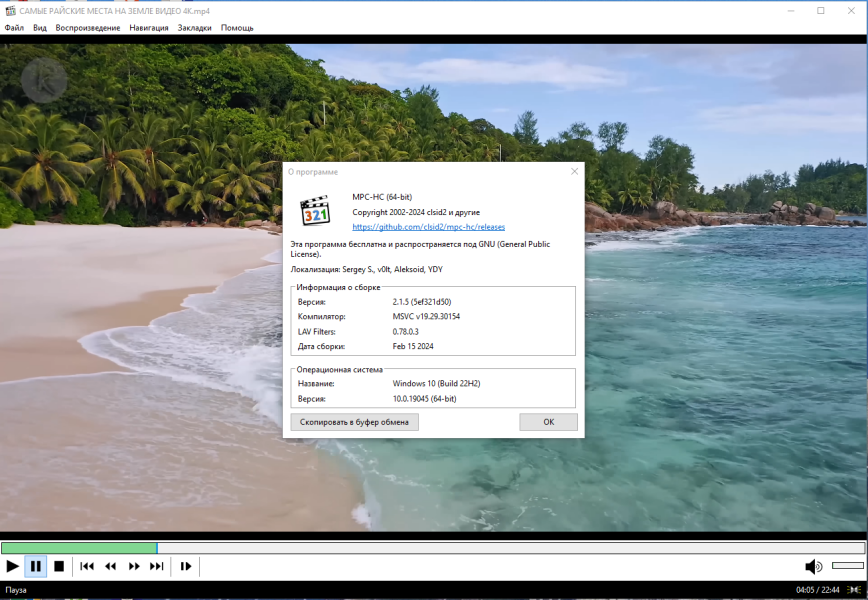
Task: Stop the video with the Stop button
Action: [x=59, y=566]
